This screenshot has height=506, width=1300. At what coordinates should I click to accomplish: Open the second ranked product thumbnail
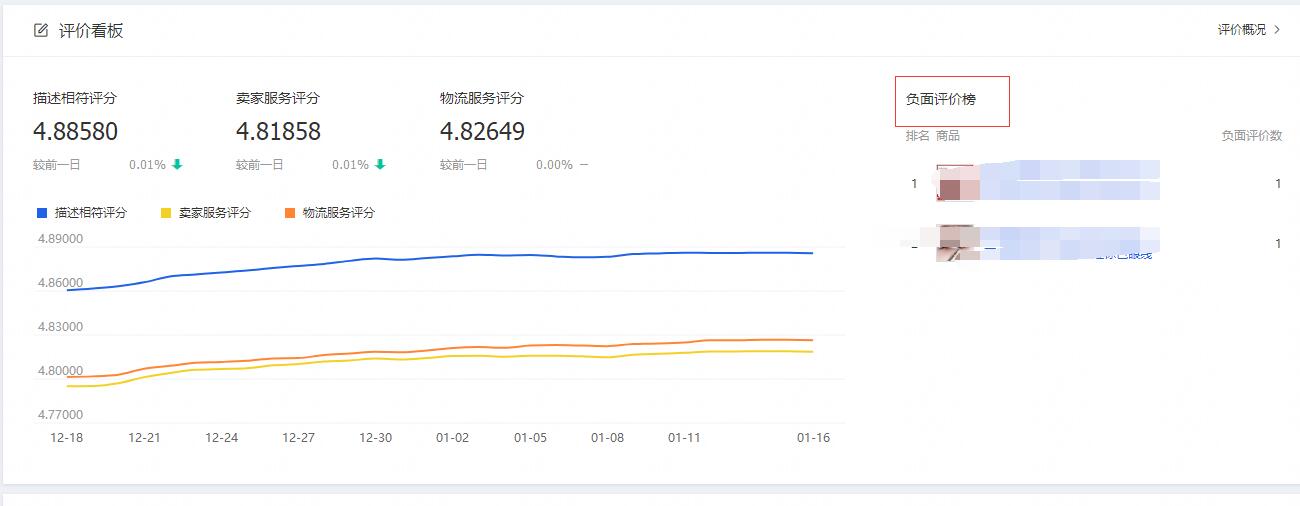[955, 243]
